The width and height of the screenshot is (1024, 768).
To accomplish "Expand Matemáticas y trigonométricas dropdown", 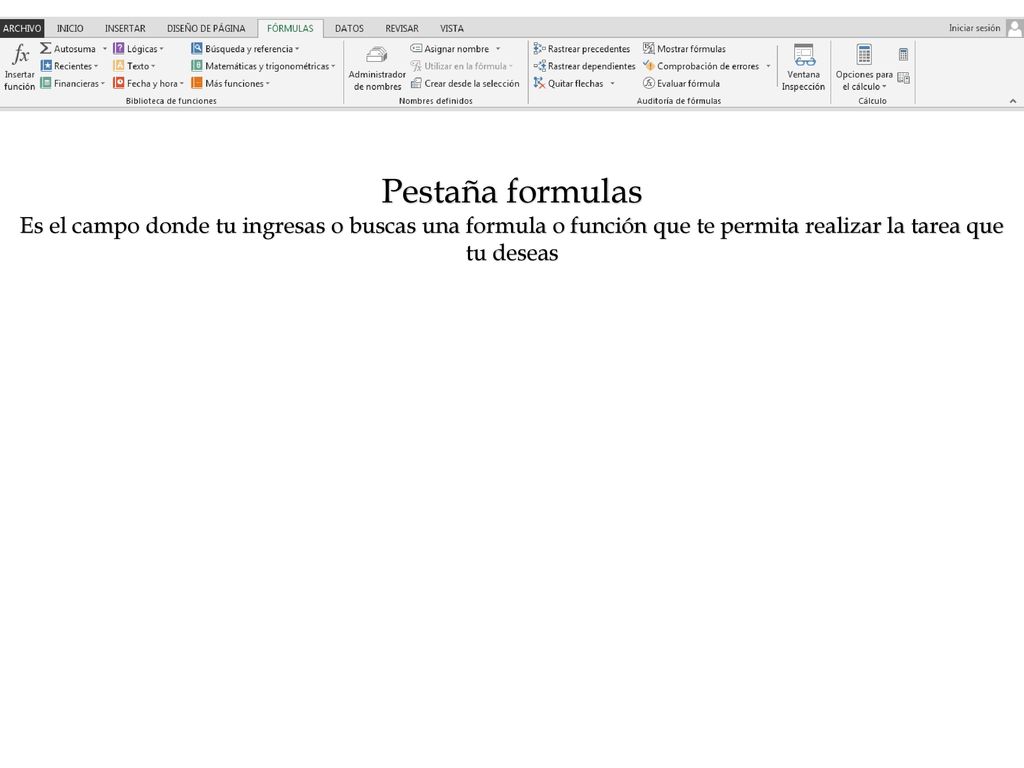I will [x=333, y=66].
